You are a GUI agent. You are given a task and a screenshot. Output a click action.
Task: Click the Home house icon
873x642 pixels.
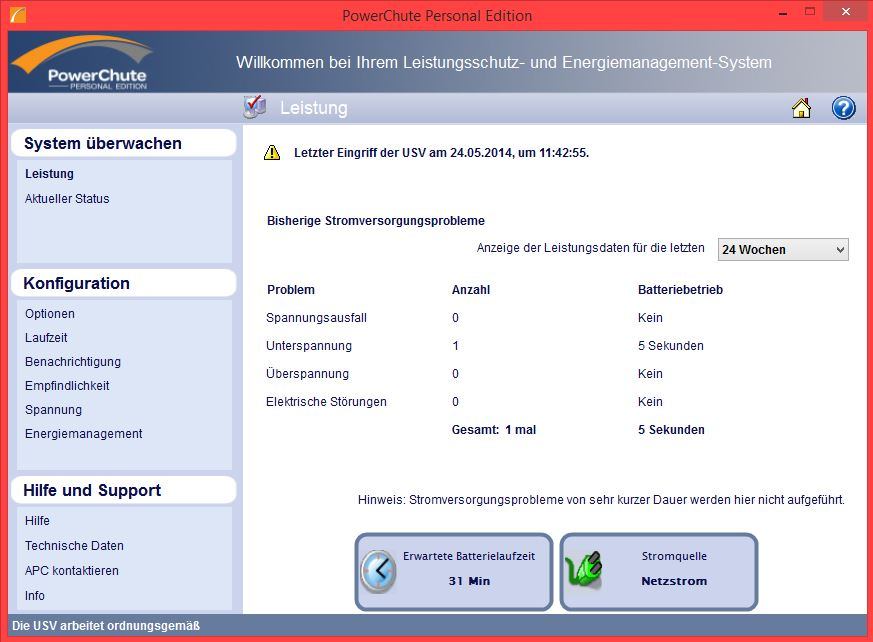(x=801, y=108)
